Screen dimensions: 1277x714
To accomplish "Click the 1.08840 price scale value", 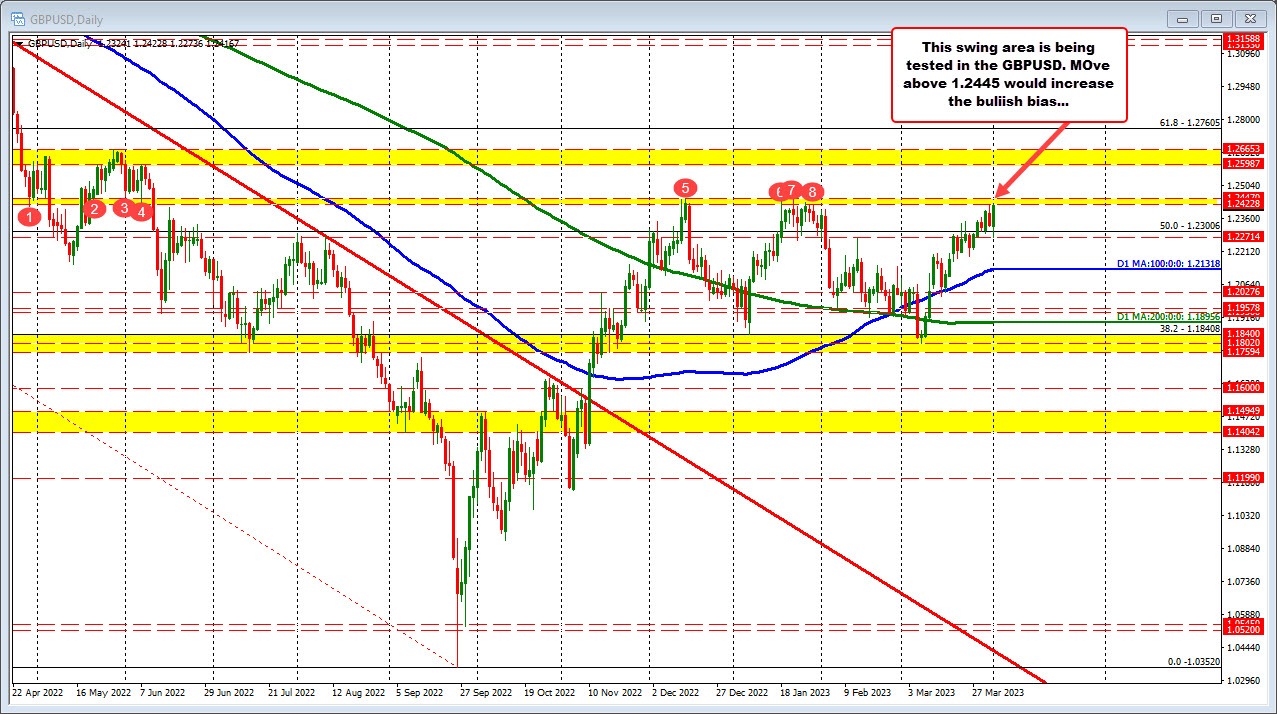I will 1243,548.
